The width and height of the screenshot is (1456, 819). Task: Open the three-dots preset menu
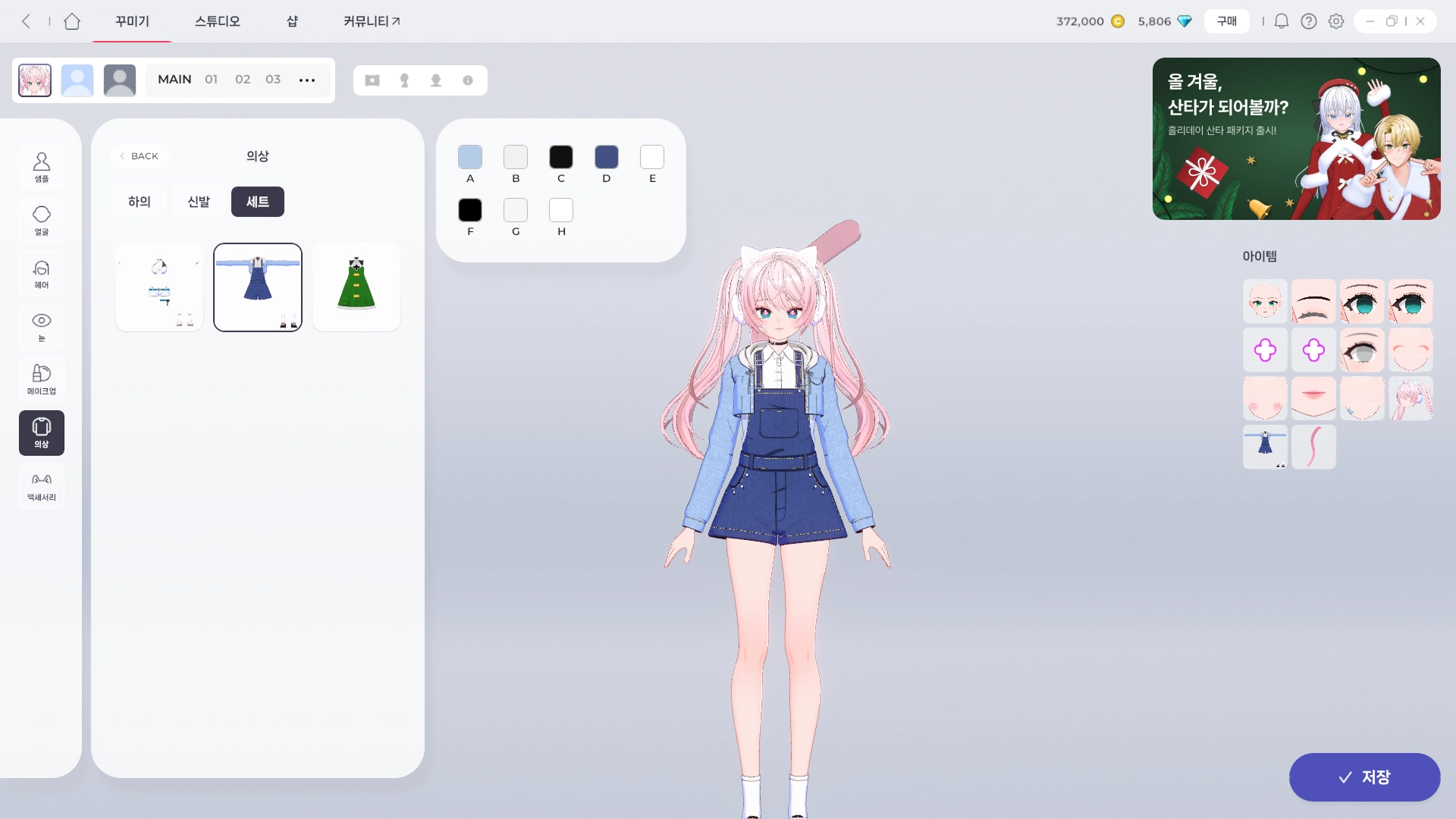pos(307,80)
